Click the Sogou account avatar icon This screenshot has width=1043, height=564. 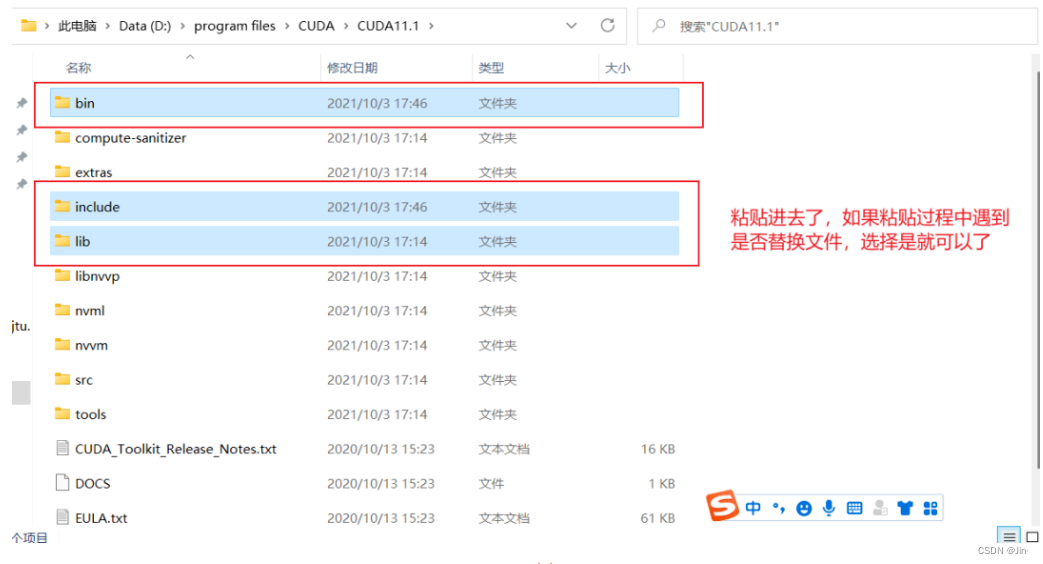click(x=879, y=509)
